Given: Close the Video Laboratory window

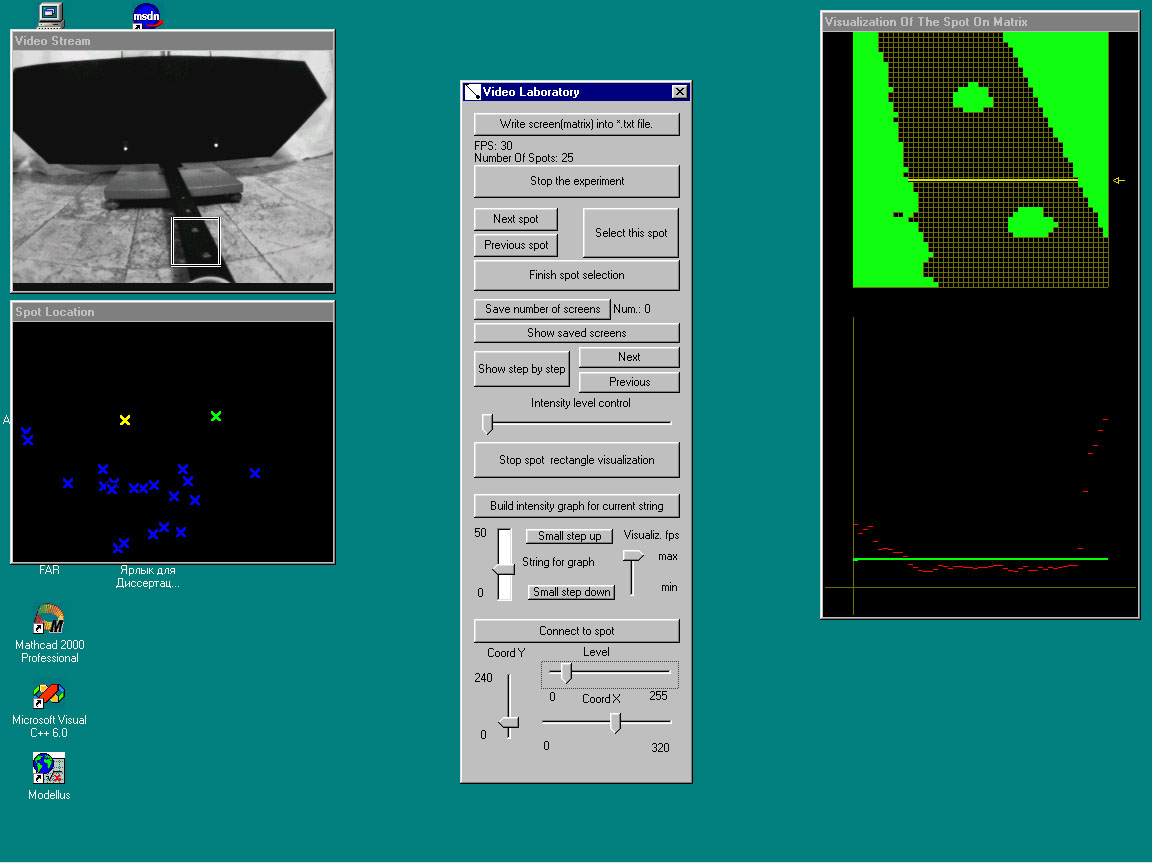Looking at the screenshot, I should [x=679, y=92].
